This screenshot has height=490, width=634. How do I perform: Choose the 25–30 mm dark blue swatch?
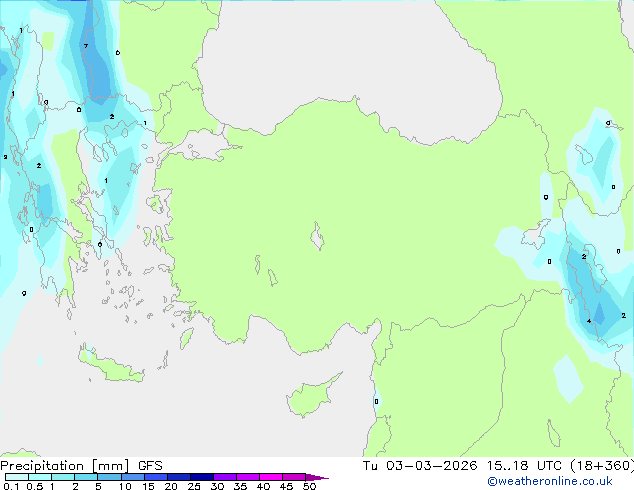click(x=201, y=477)
